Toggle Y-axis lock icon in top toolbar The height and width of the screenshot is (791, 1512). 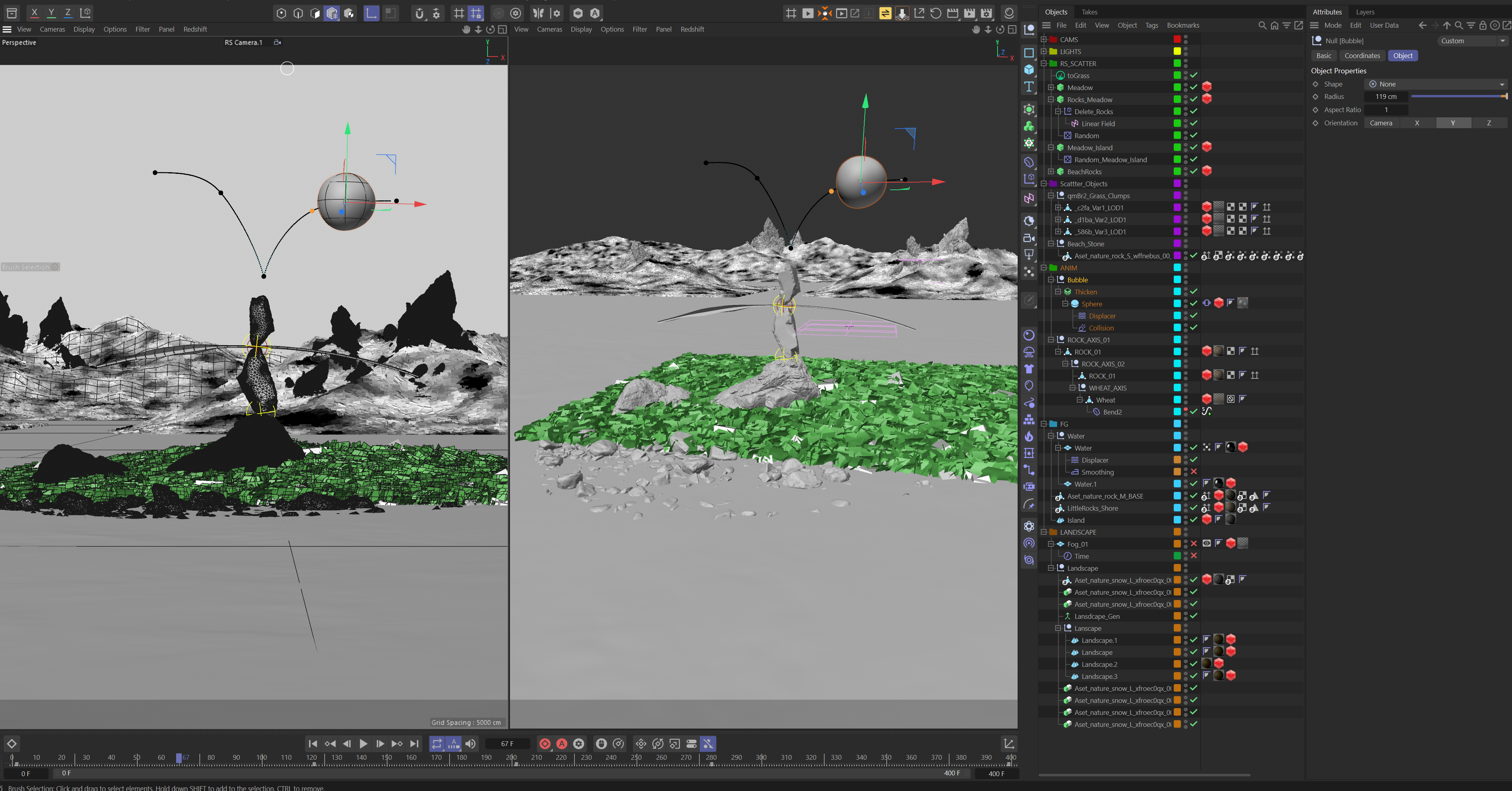coord(51,12)
